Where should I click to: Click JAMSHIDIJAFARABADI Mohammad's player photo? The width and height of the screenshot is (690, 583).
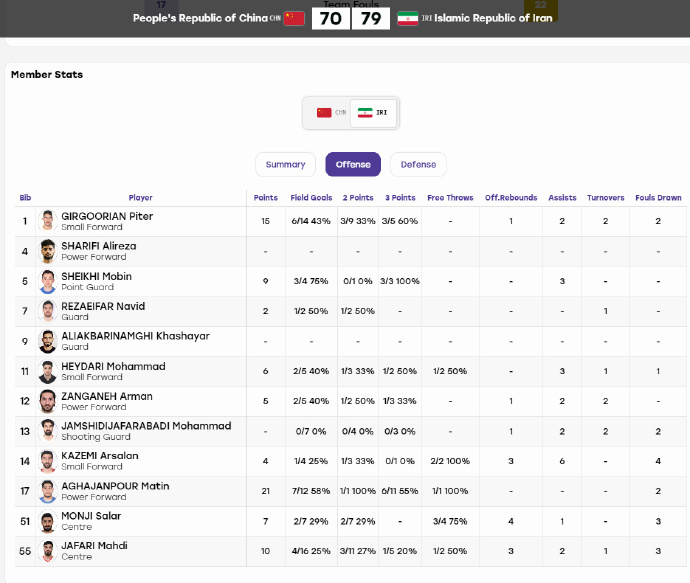tap(48, 431)
